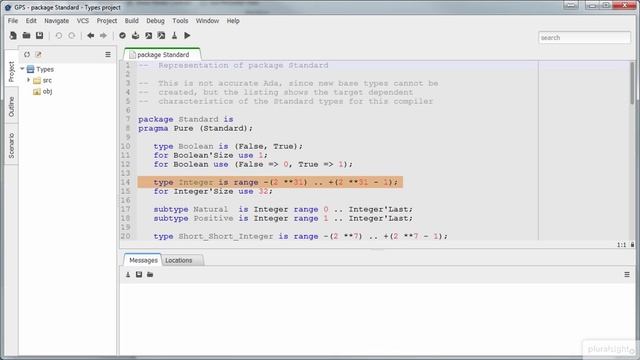Reload the project view with refresh icon

[27, 54]
